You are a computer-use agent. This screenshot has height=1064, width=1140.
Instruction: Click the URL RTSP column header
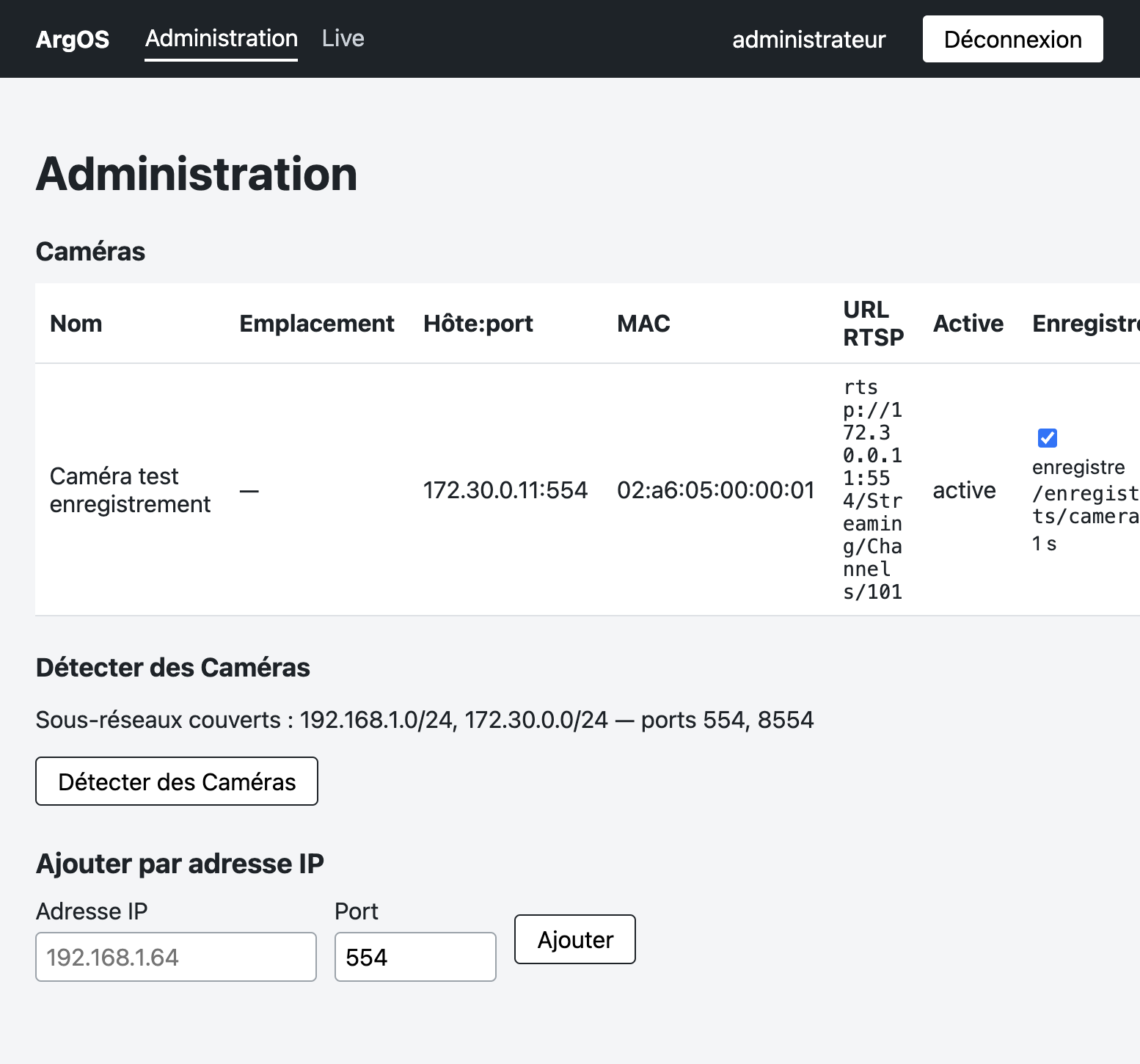873,324
